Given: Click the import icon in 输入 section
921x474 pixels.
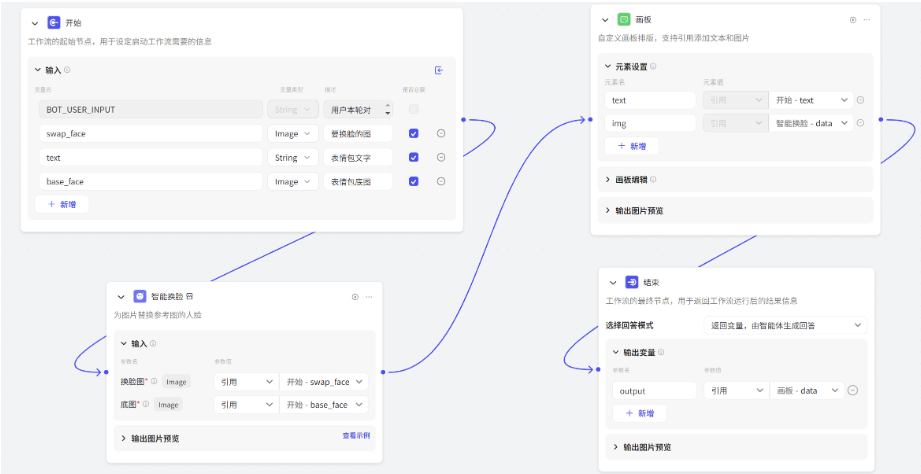Looking at the screenshot, I should (439, 70).
